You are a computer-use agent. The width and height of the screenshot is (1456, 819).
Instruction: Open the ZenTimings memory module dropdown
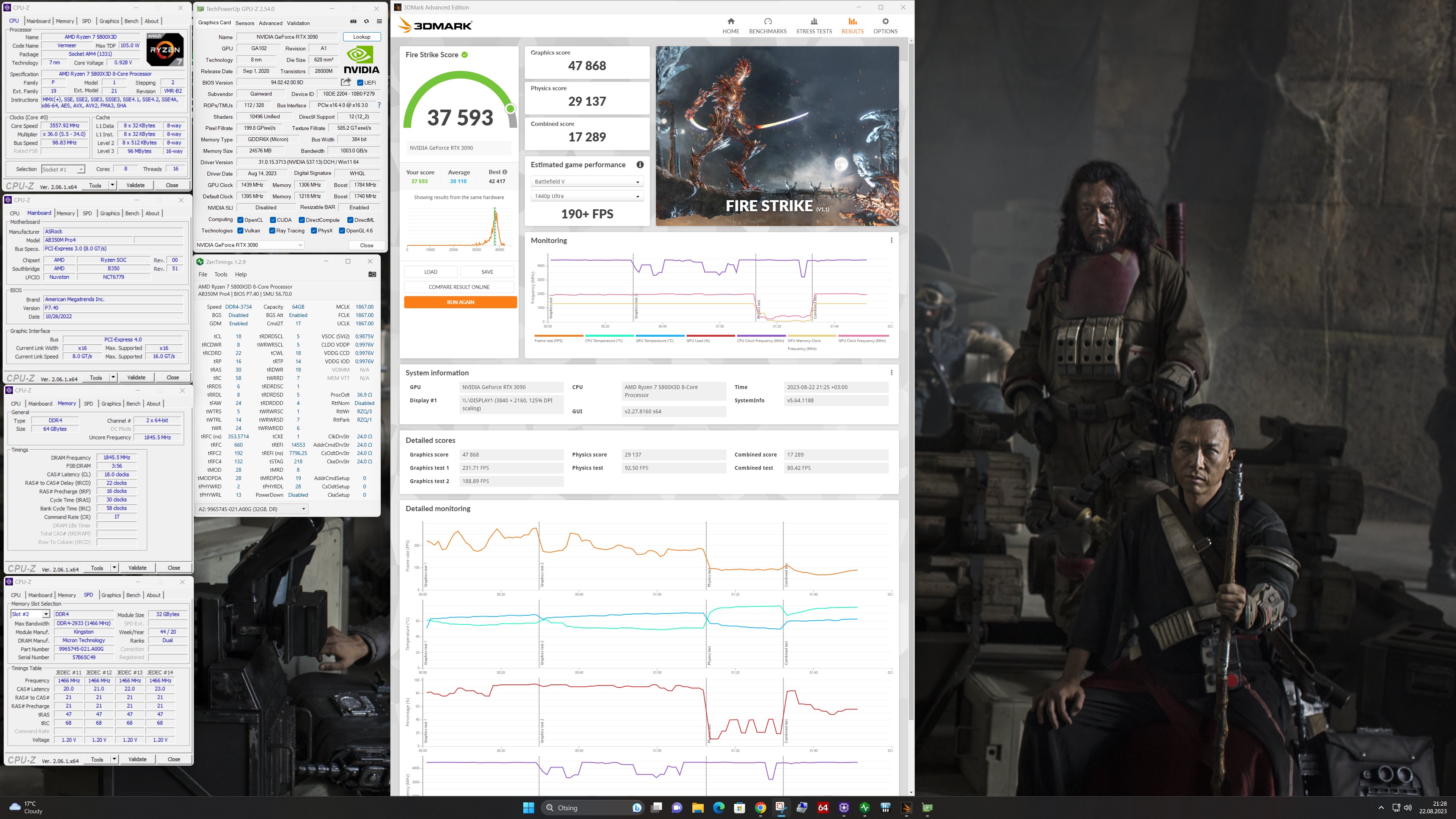[x=252, y=509]
